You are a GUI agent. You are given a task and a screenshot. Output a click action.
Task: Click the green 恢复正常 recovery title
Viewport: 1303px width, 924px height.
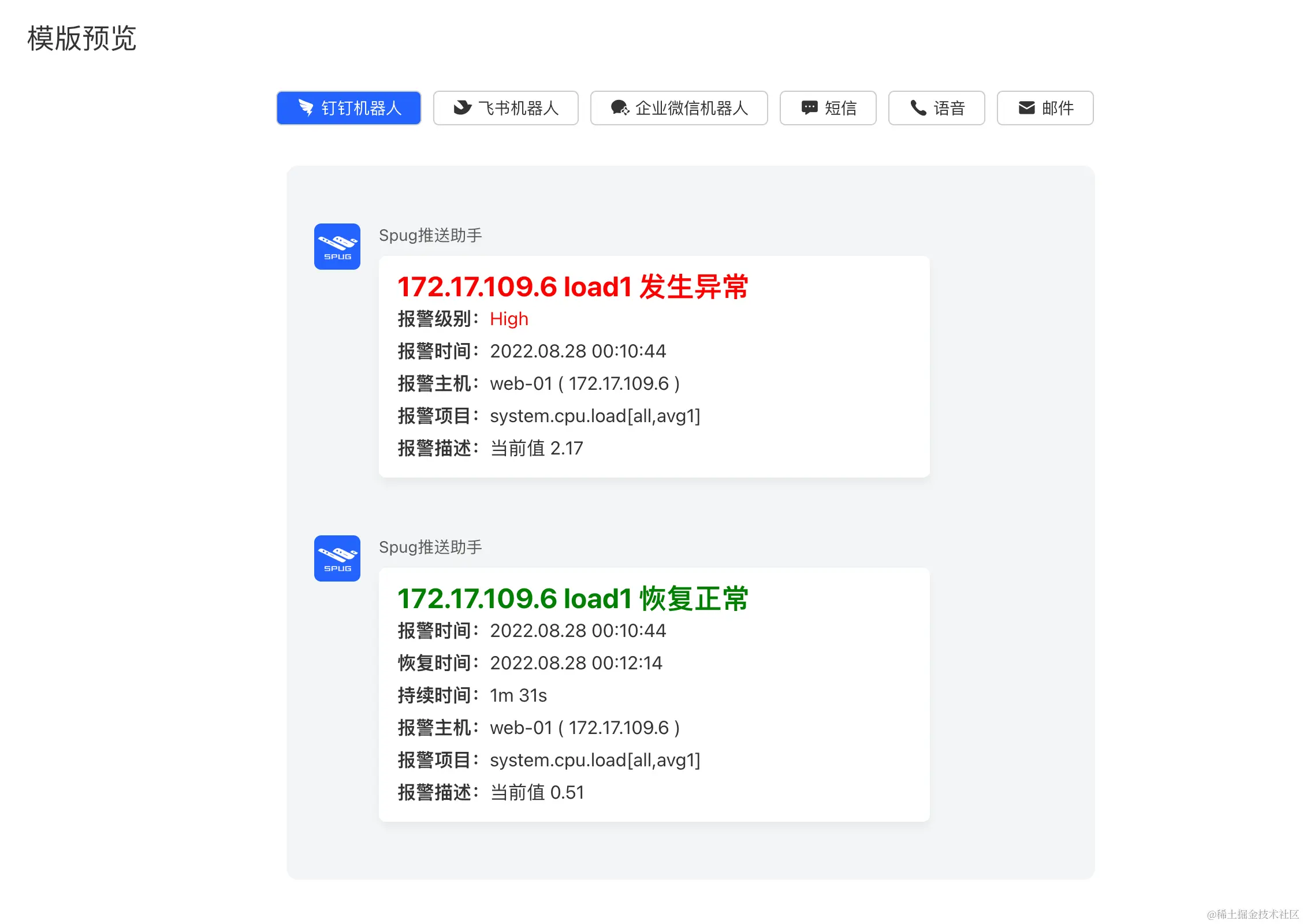[572, 599]
